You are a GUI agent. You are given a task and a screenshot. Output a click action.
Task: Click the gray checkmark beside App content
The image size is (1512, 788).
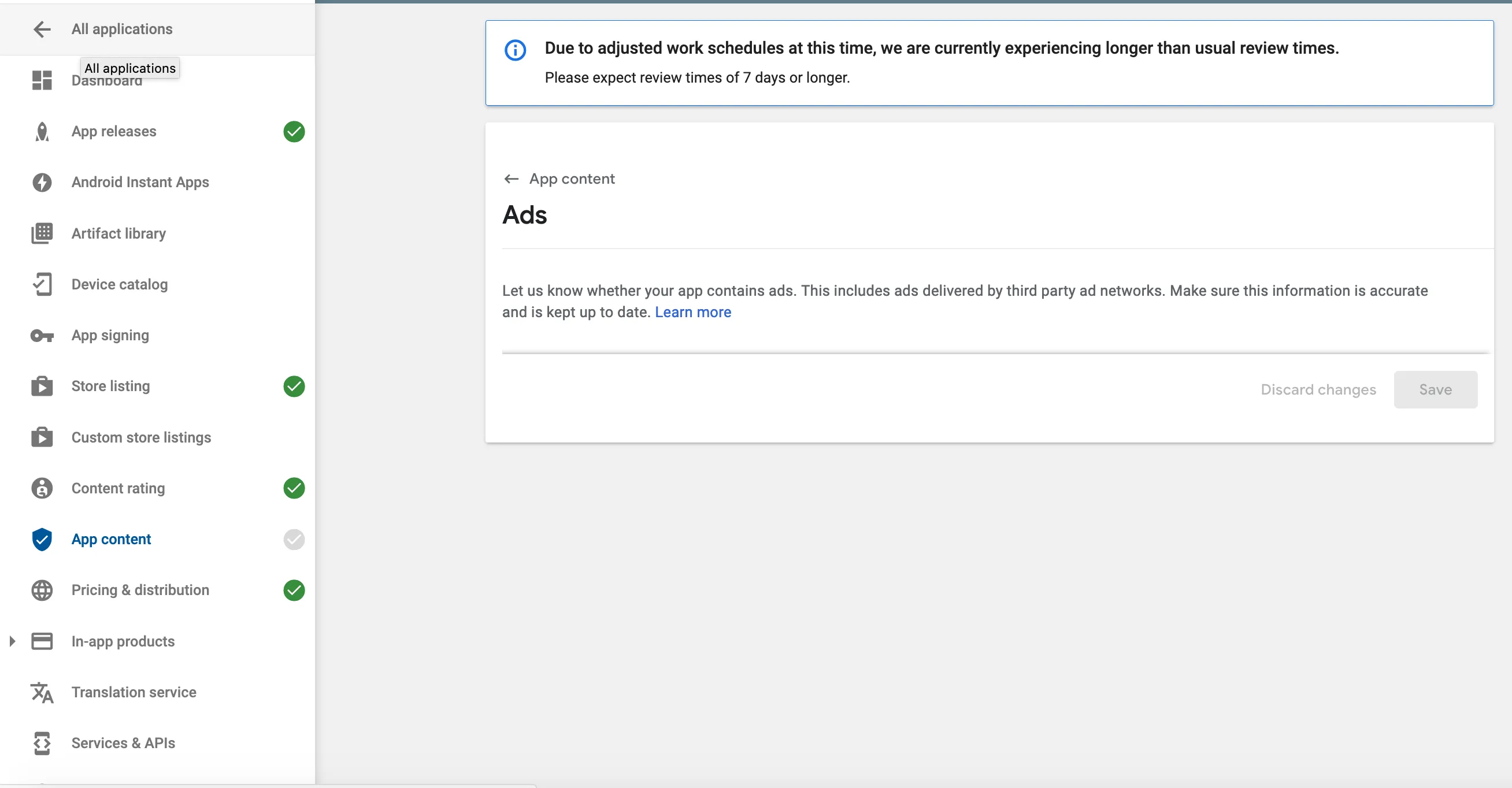pos(294,539)
